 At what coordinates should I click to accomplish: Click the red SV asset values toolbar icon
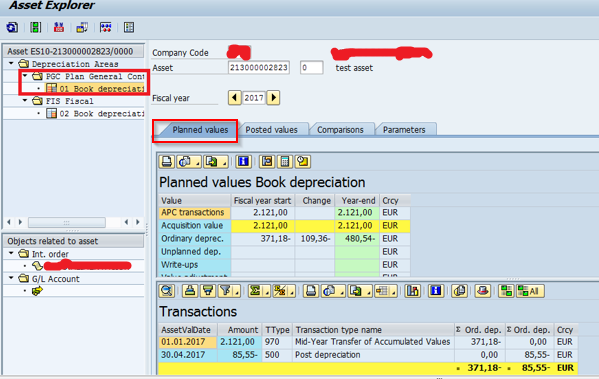pyautogui.click(x=59, y=28)
